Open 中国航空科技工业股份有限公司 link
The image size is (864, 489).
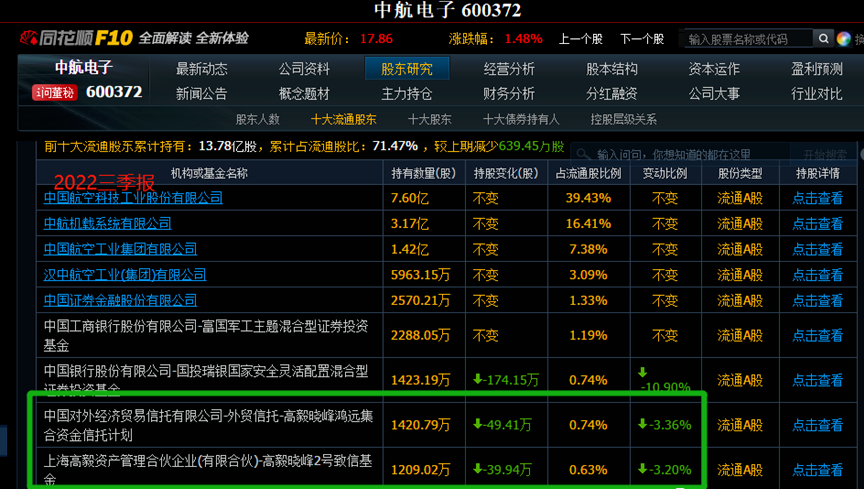tap(133, 198)
